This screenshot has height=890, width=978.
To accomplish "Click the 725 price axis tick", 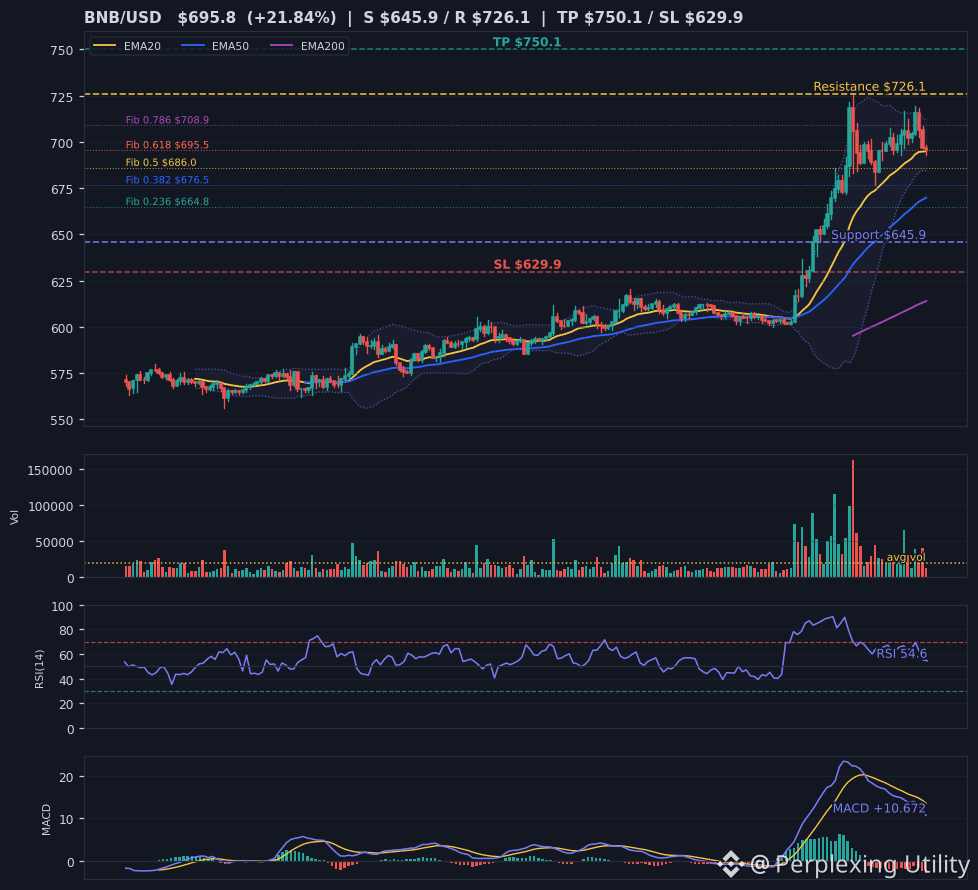I will pos(61,97).
